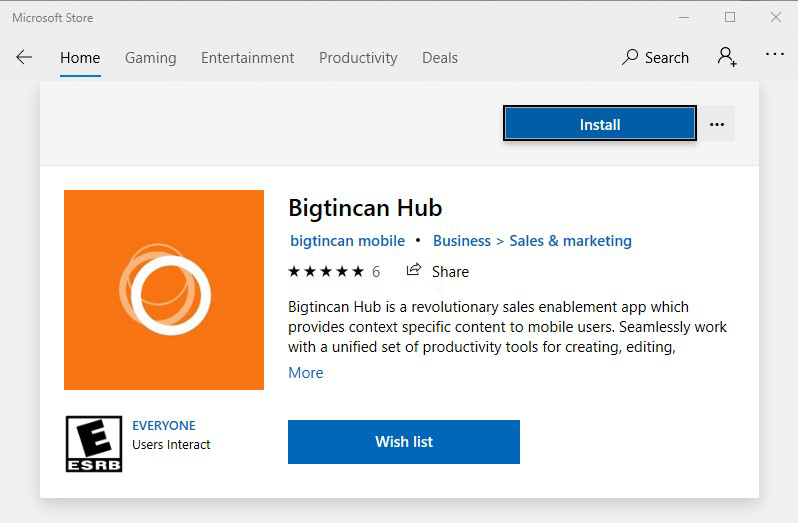The width and height of the screenshot is (798, 523).
Task: Maximize the Microsoft Store window
Action: click(730, 17)
